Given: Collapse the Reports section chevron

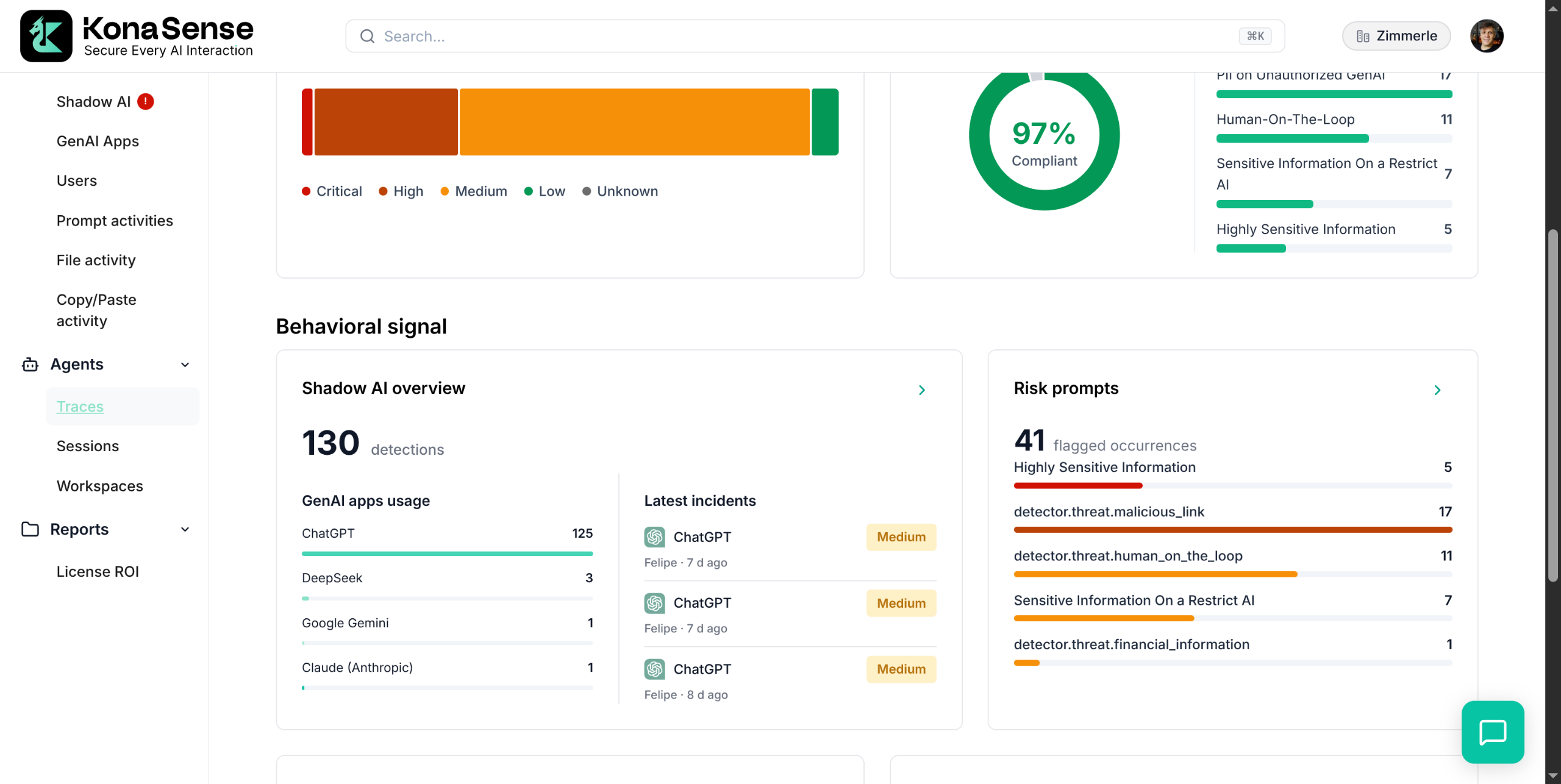Looking at the screenshot, I should tap(185, 529).
